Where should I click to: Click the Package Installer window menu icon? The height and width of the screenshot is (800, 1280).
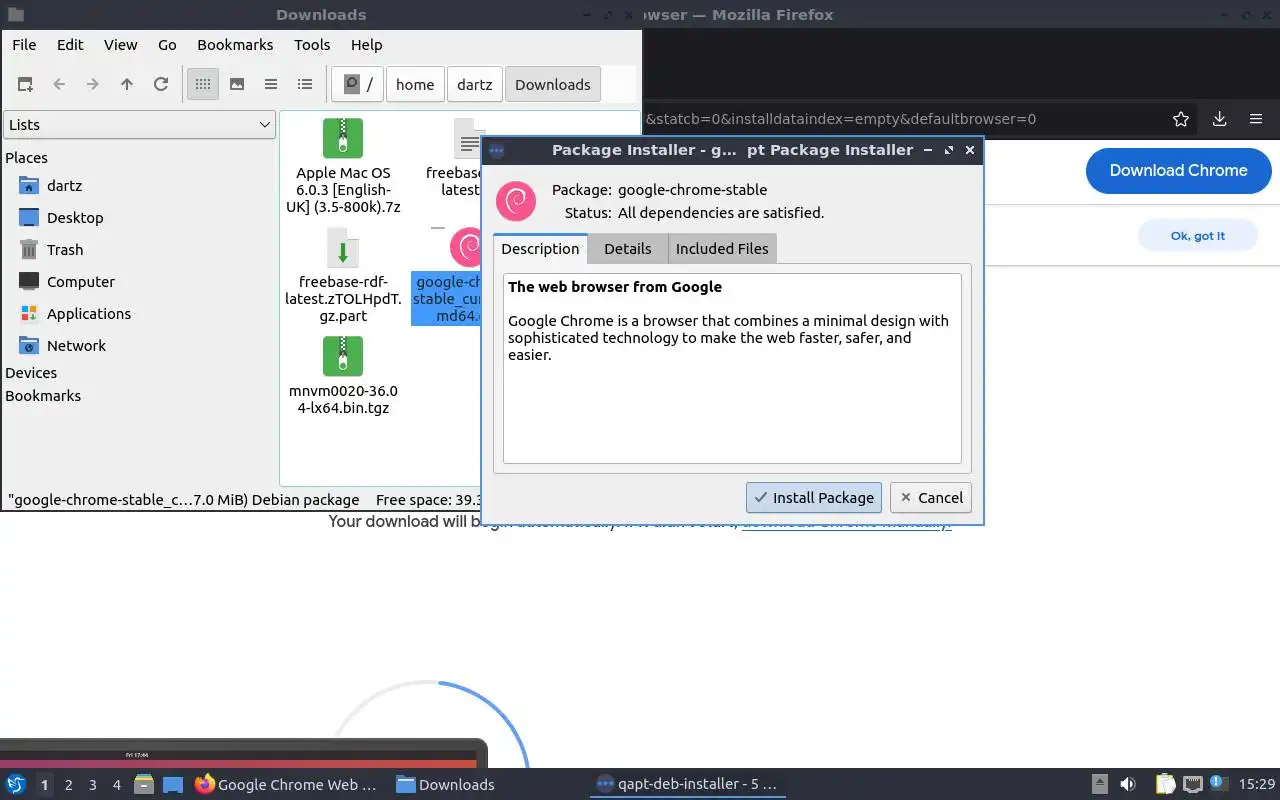click(x=497, y=150)
